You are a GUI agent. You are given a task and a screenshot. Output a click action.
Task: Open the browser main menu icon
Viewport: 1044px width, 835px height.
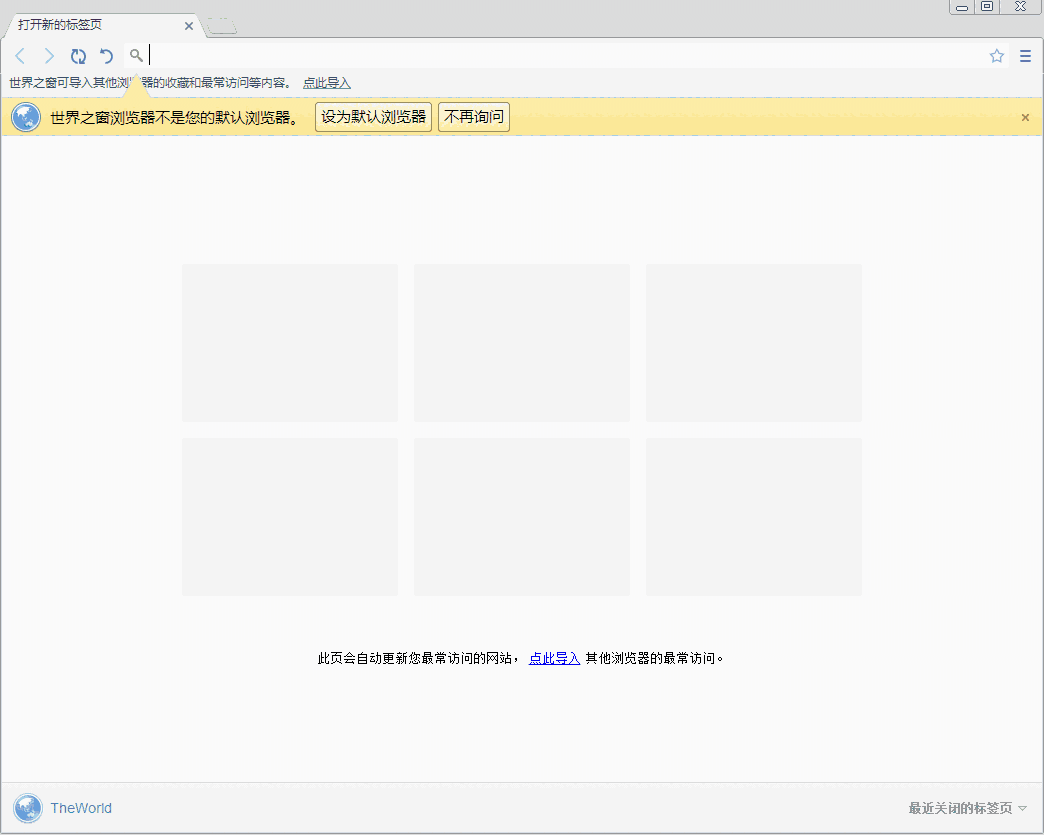click(1024, 56)
